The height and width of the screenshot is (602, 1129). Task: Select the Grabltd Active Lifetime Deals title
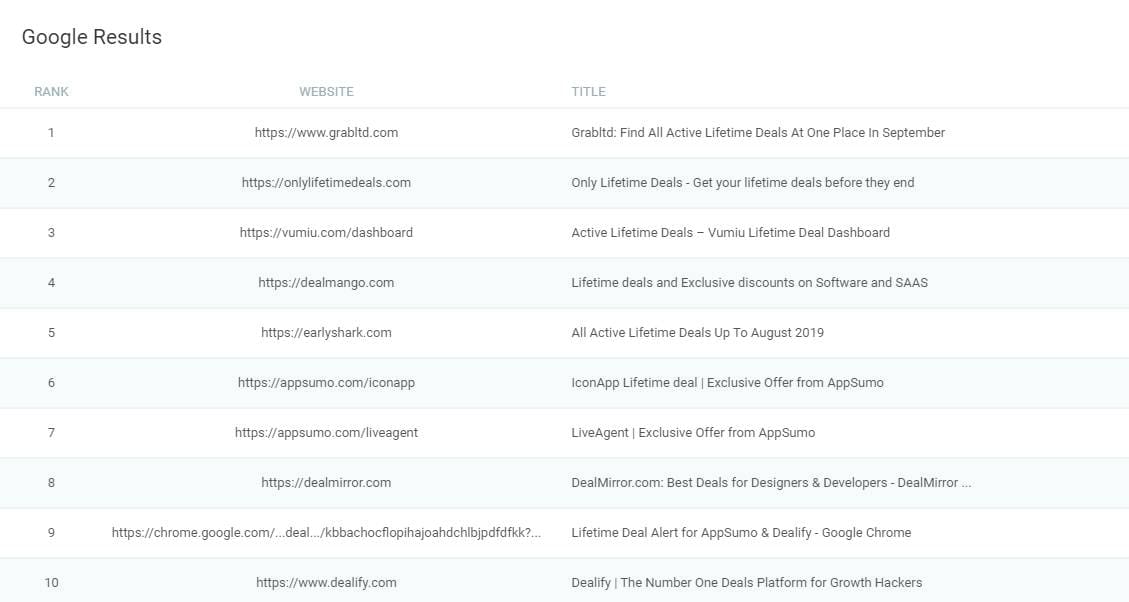757,132
